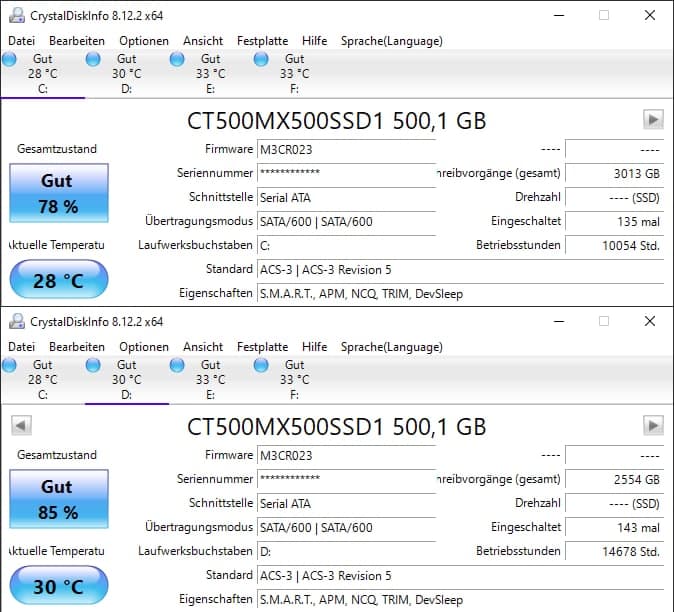674x612 pixels.
Task: Click the 2554 GB total writes value
Action: (x=614, y=480)
